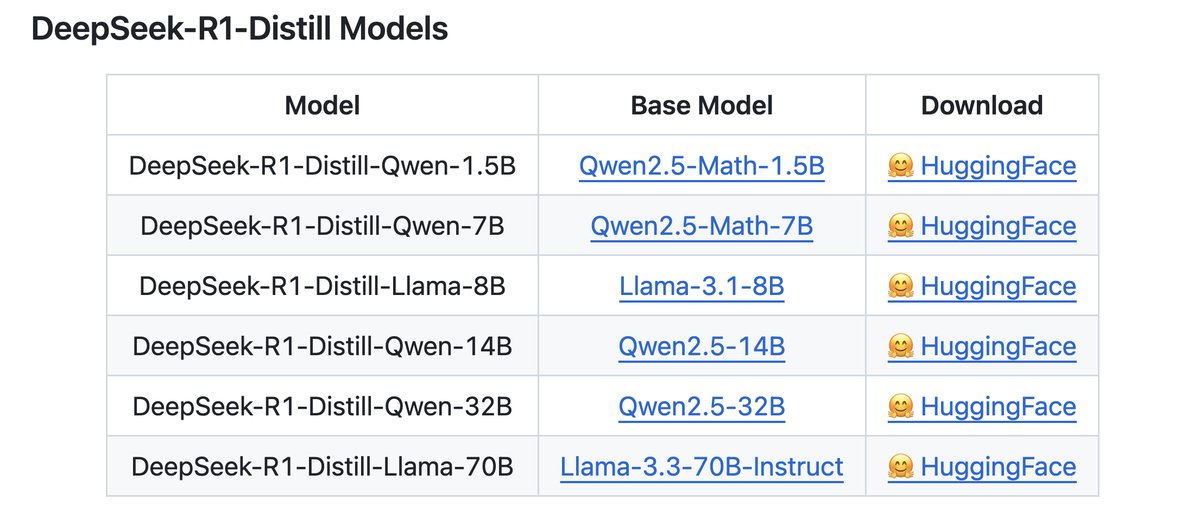Open HuggingFace download for Distill-Llama-70B
This screenshot has width=1200, height=513.
coord(997,466)
